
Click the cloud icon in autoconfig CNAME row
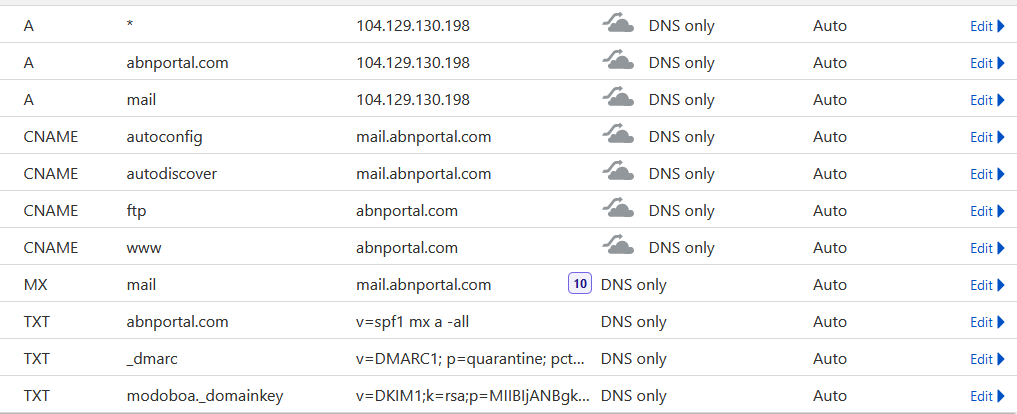(618, 136)
